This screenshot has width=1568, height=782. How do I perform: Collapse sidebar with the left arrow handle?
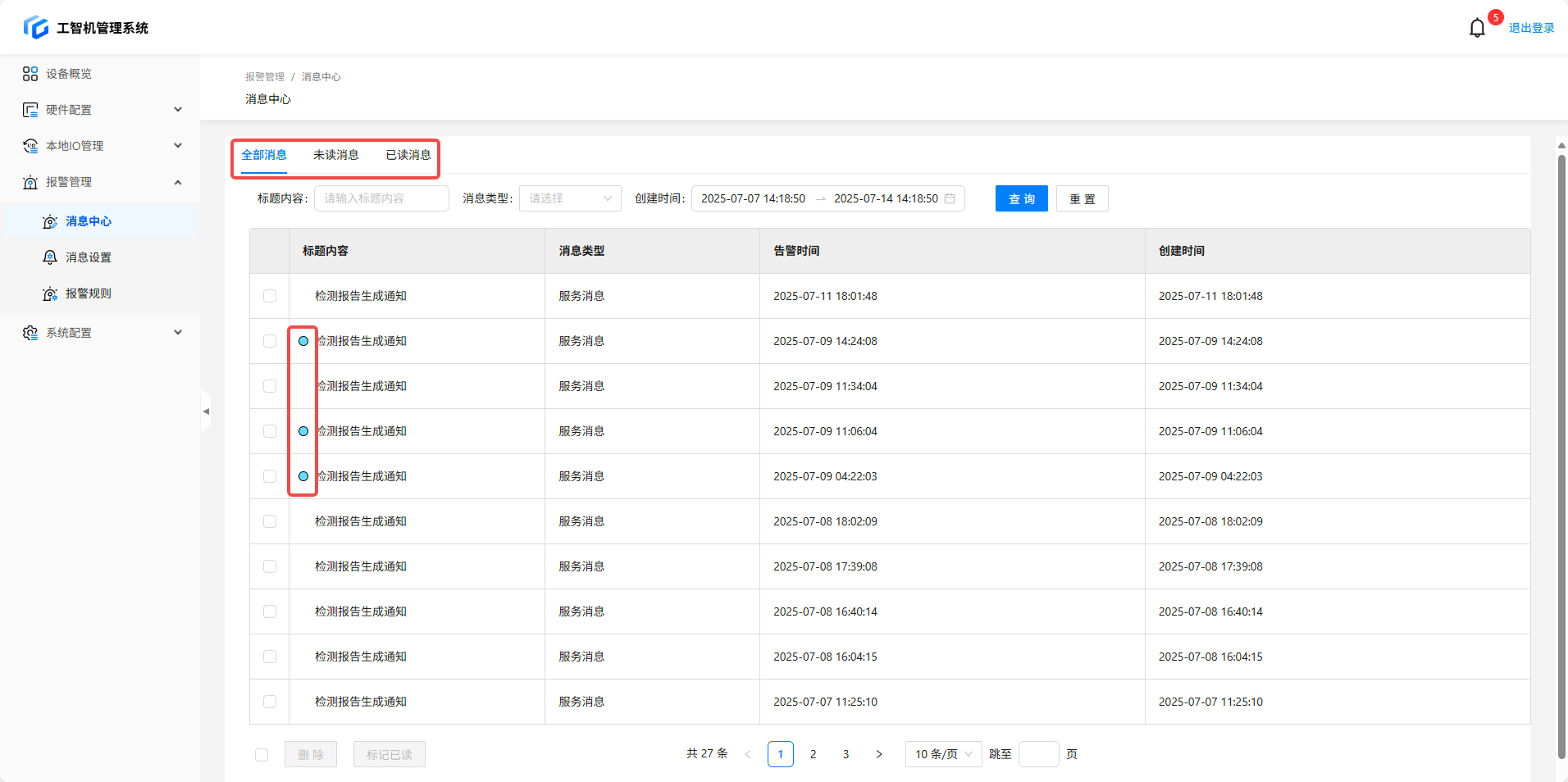(206, 411)
